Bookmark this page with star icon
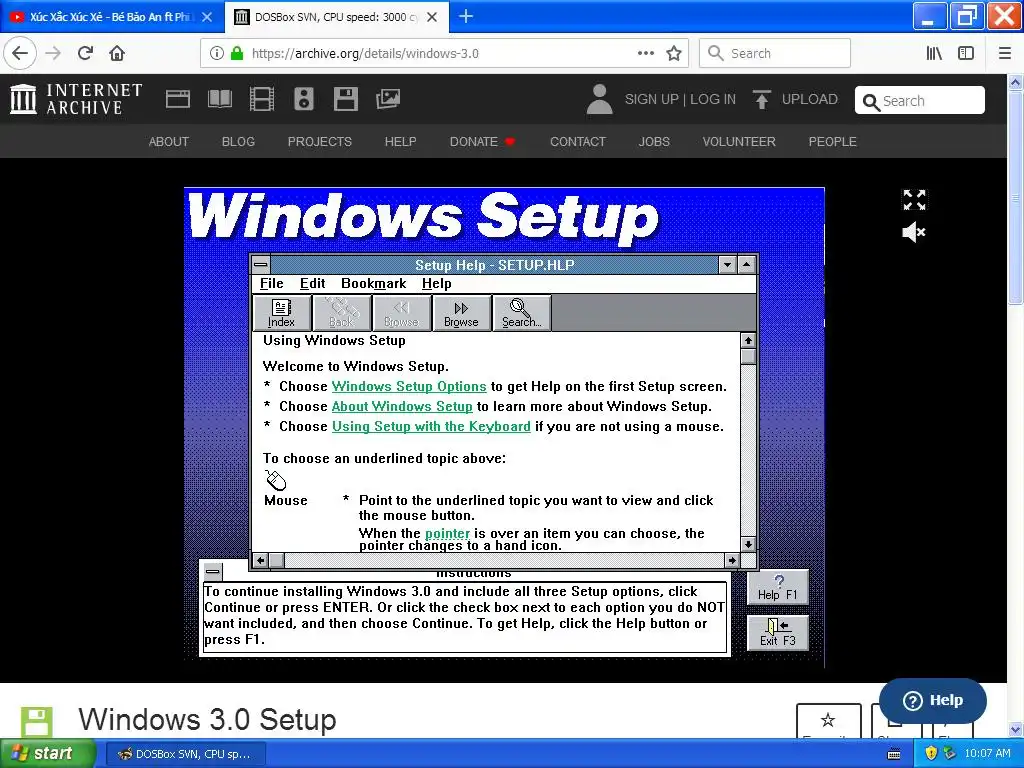 point(674,53)
